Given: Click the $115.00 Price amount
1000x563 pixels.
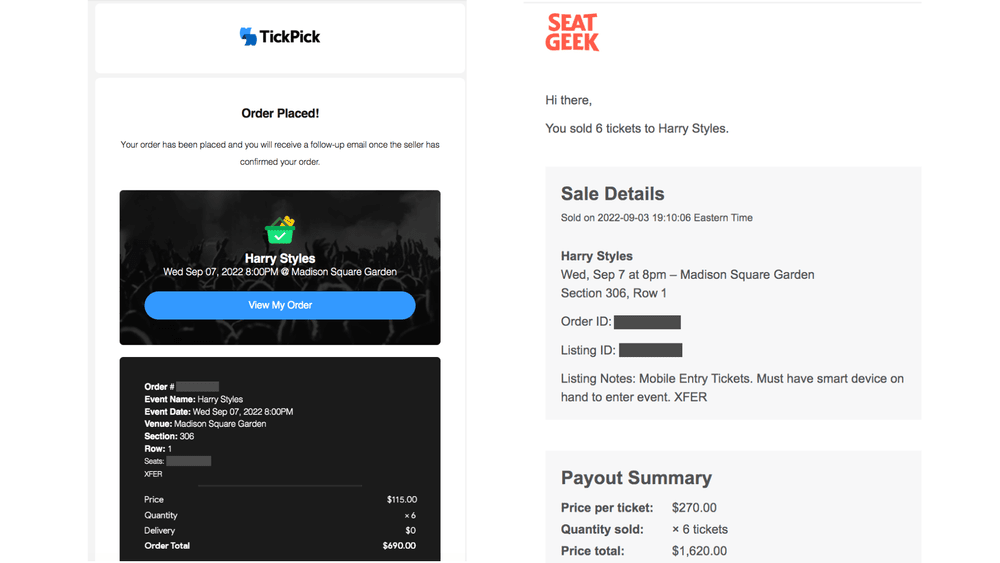Looking at the screenshot, I should pyautogui.click(x=402, y=500).
